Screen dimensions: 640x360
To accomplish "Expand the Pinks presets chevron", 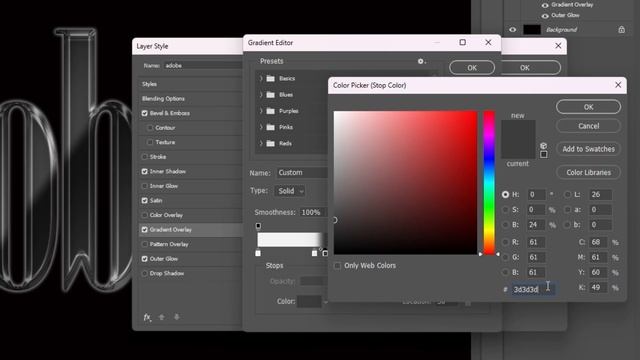I will point(261,127).
